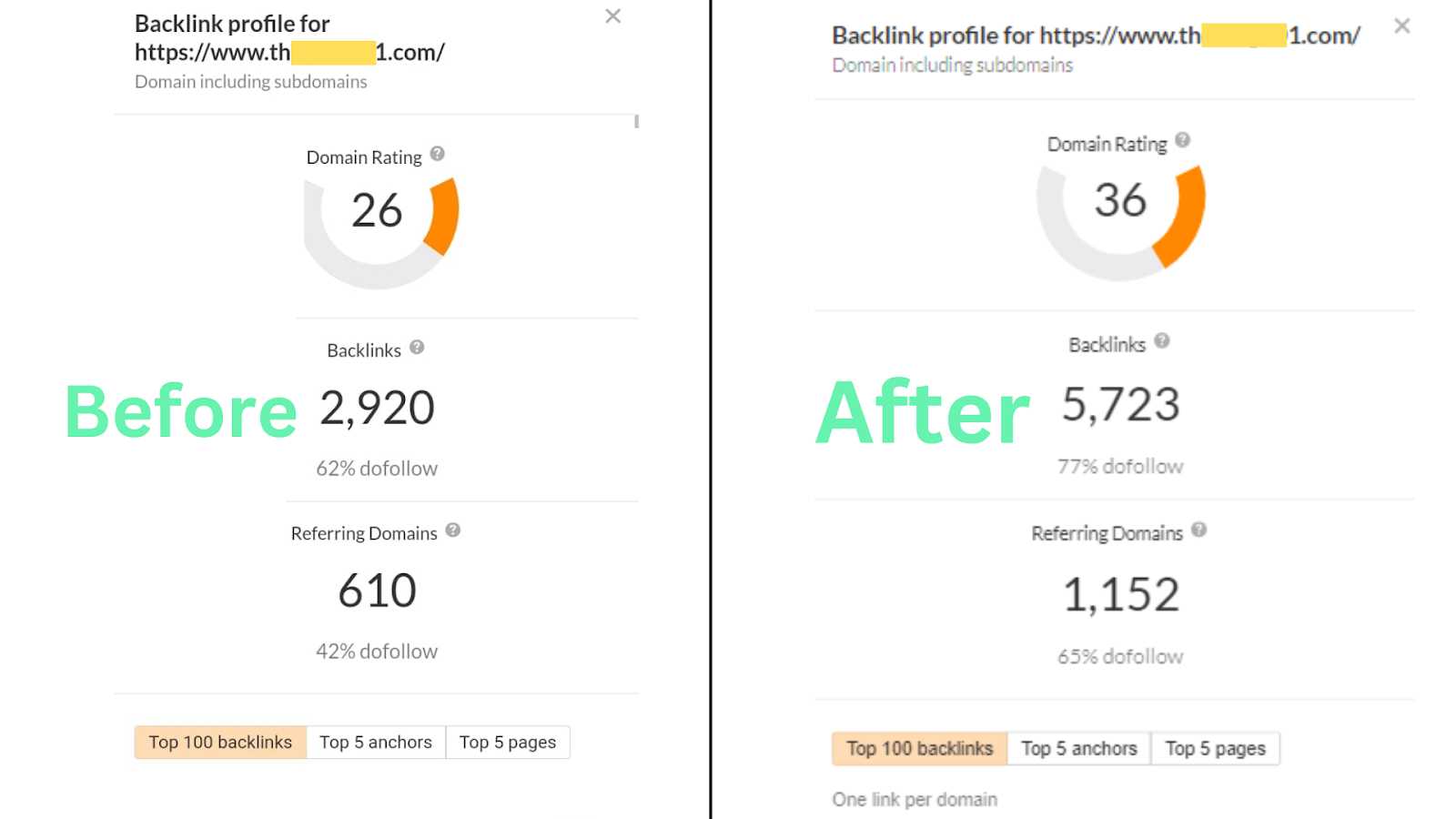Switch to Top 5 anchors tab in Before panel
The image size is (1456, 819).
tap(376, 742)
